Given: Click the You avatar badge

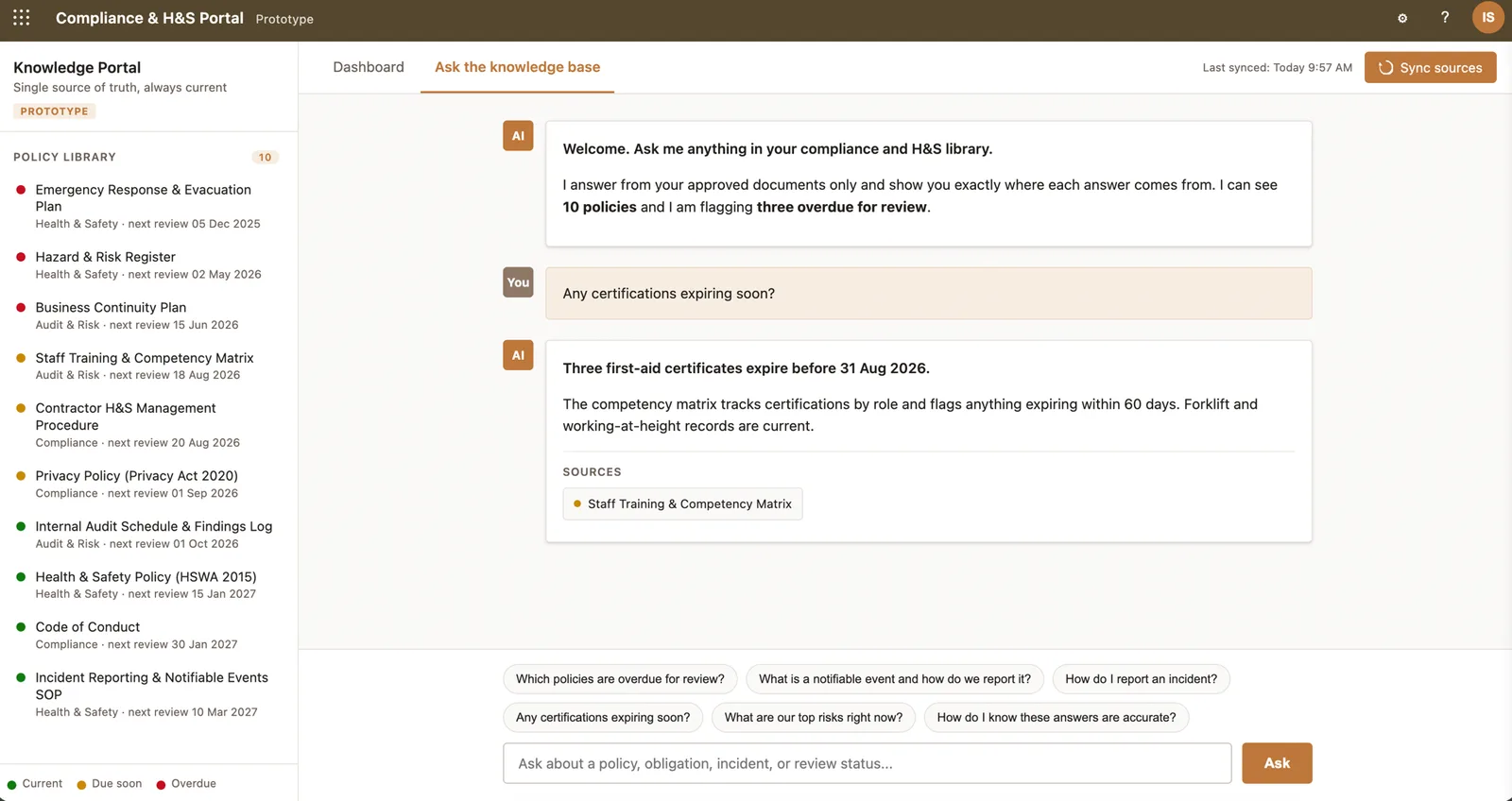Looking at the screenshot, I should click(518, 282).
